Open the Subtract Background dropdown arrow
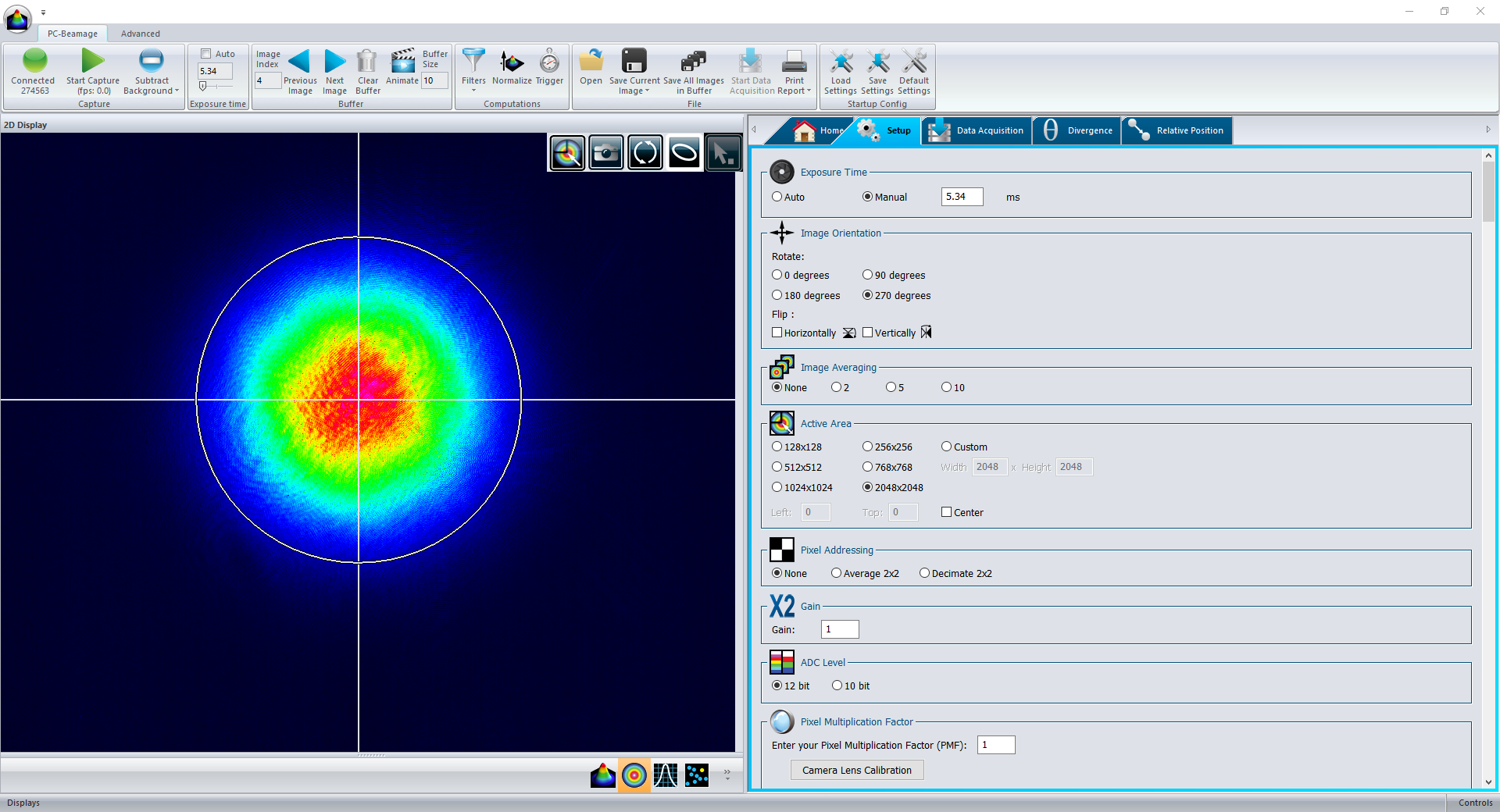Image resolution: width=1500 pixels, height=812 pixels. point(177,91)
